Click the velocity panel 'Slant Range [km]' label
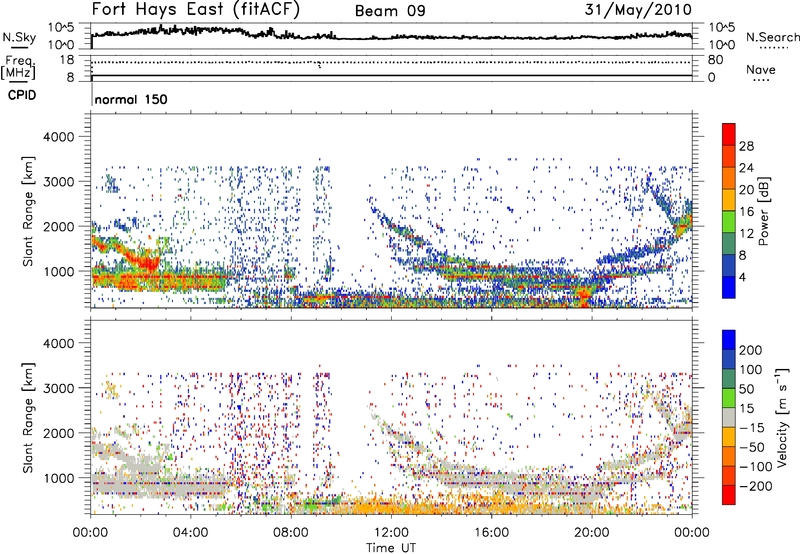This screenshot has width=800, height=554. 28,417
